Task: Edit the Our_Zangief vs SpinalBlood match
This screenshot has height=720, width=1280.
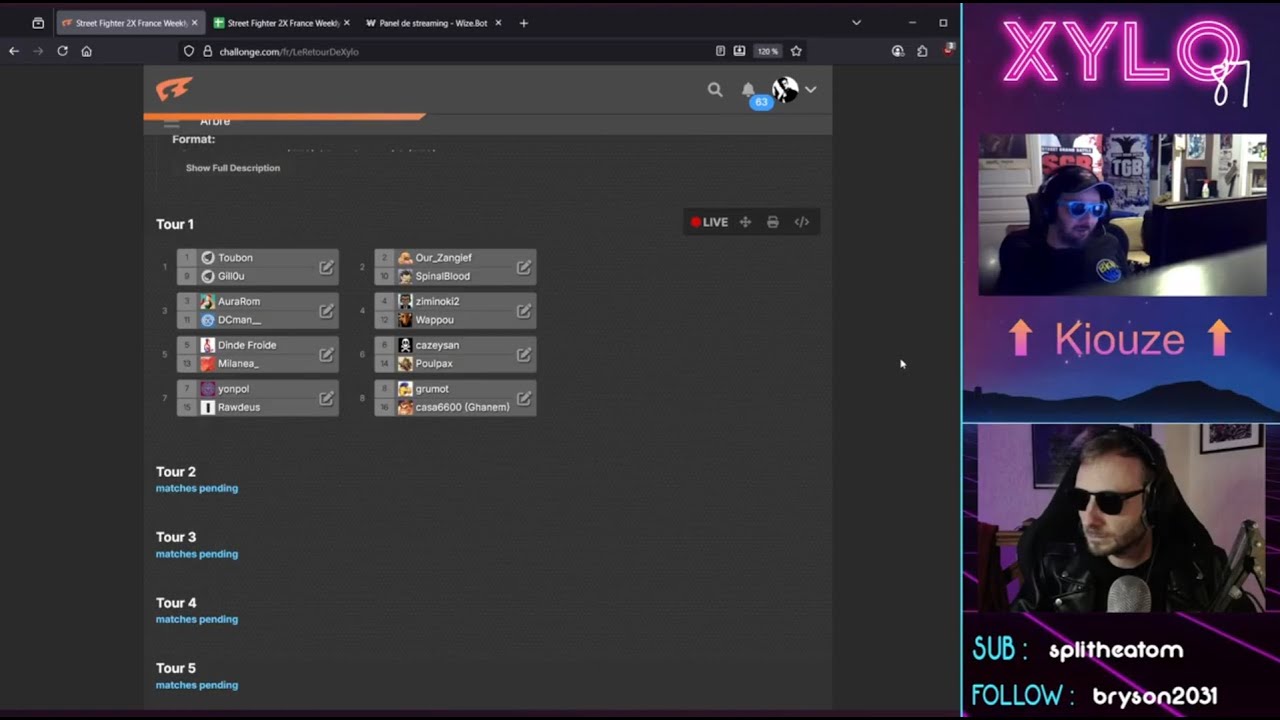Action: point(523,267)
